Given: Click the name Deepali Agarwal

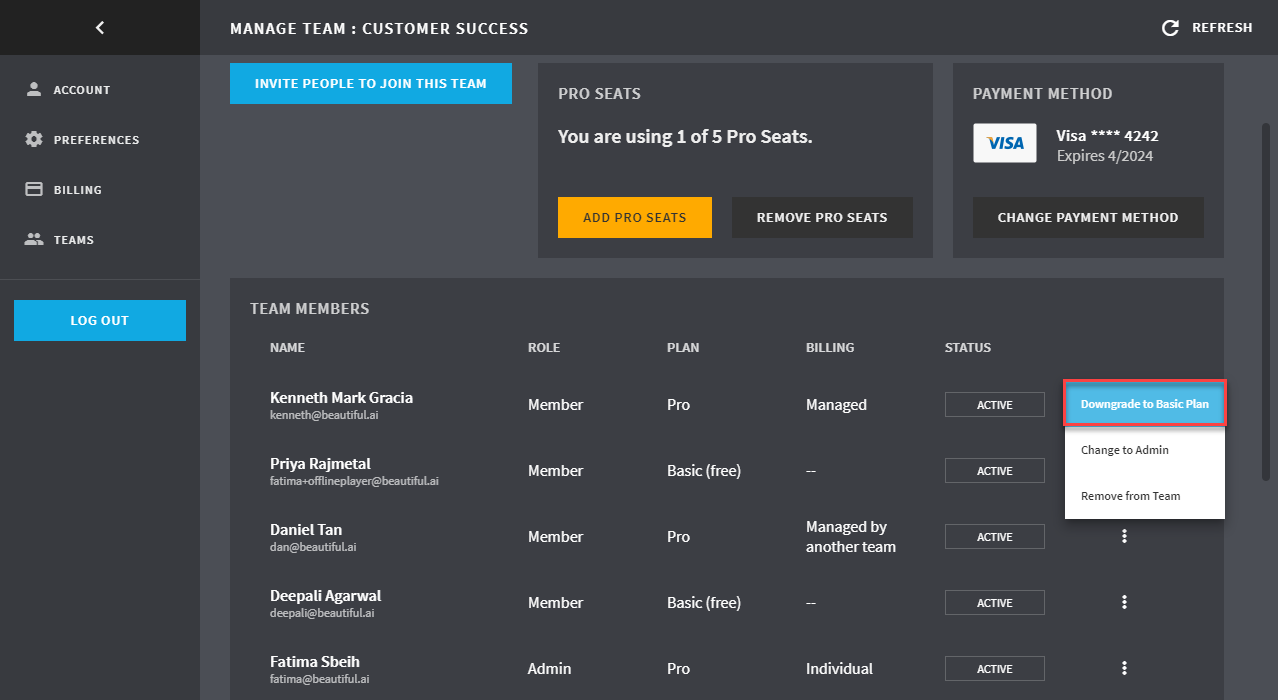Looking at the screenshot, I should pyautogui.click(x=325, y=595).
